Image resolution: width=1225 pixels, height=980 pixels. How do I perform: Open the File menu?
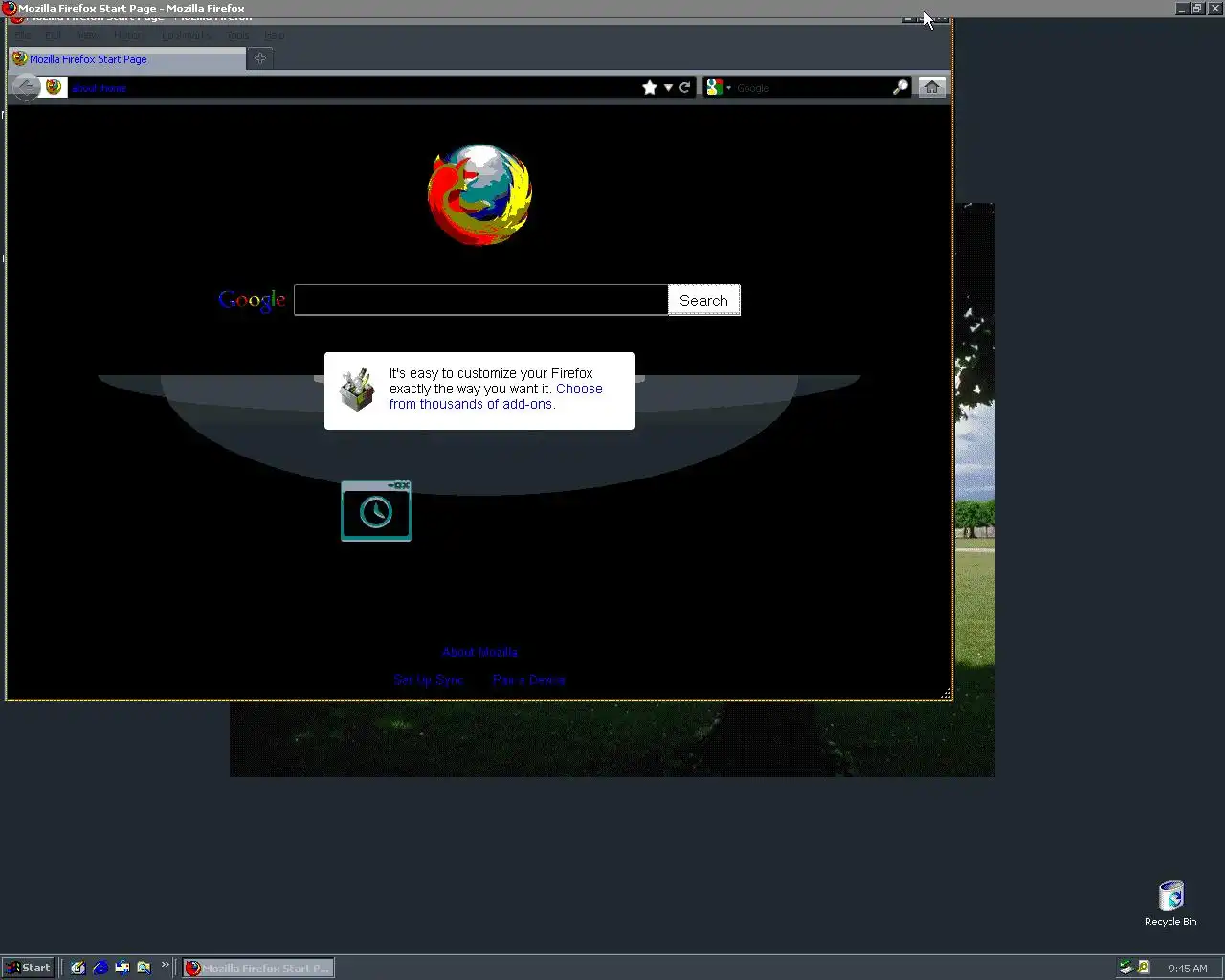coord(23,35)
